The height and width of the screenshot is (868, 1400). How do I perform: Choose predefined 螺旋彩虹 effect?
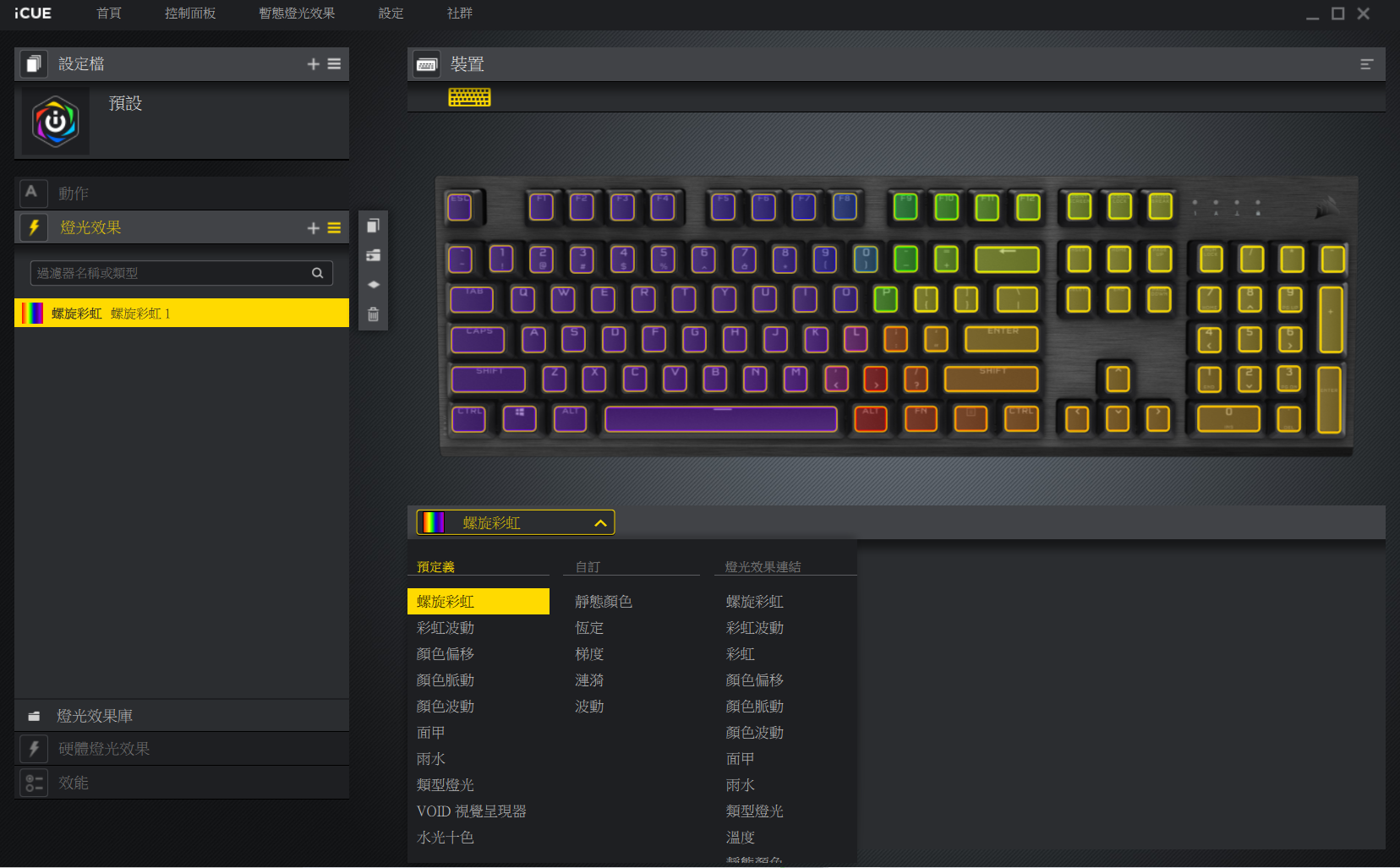tap(479, 602)
